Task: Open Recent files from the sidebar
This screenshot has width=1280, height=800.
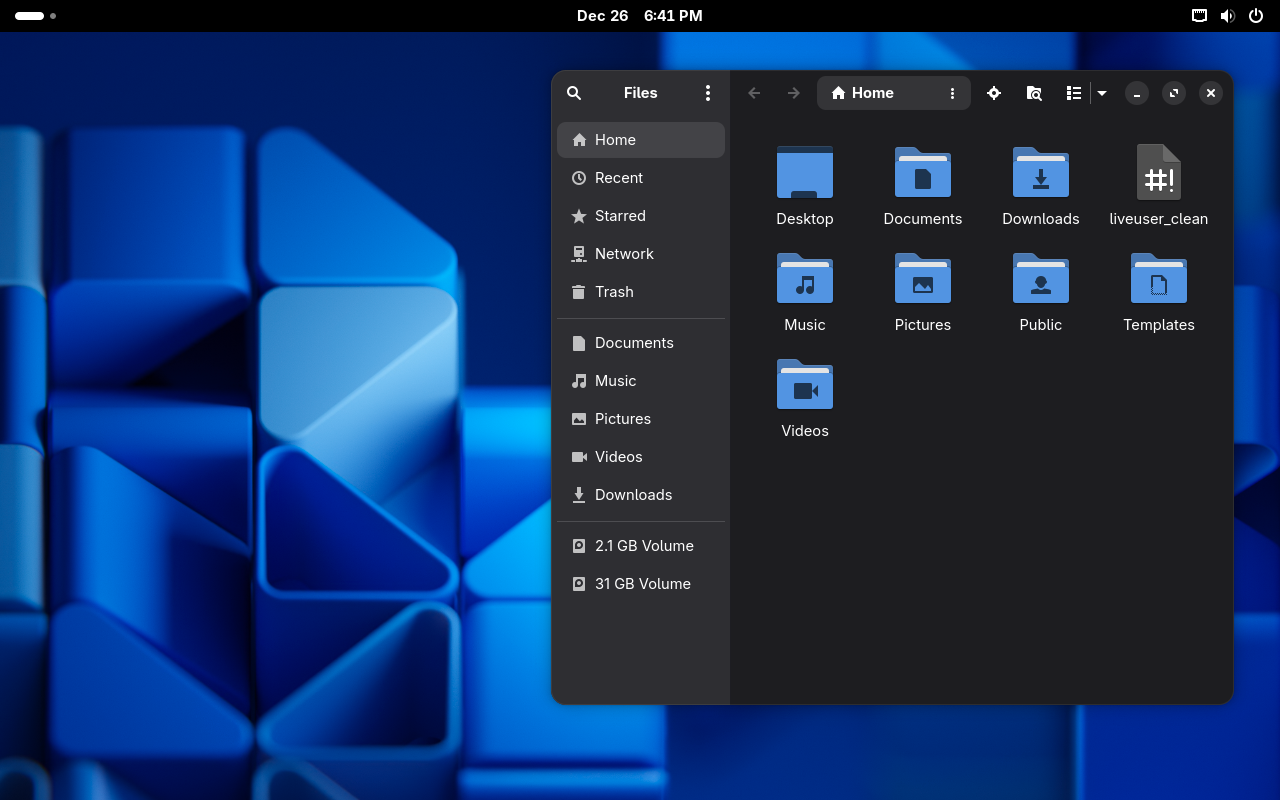Action: (x=618, y=178)
